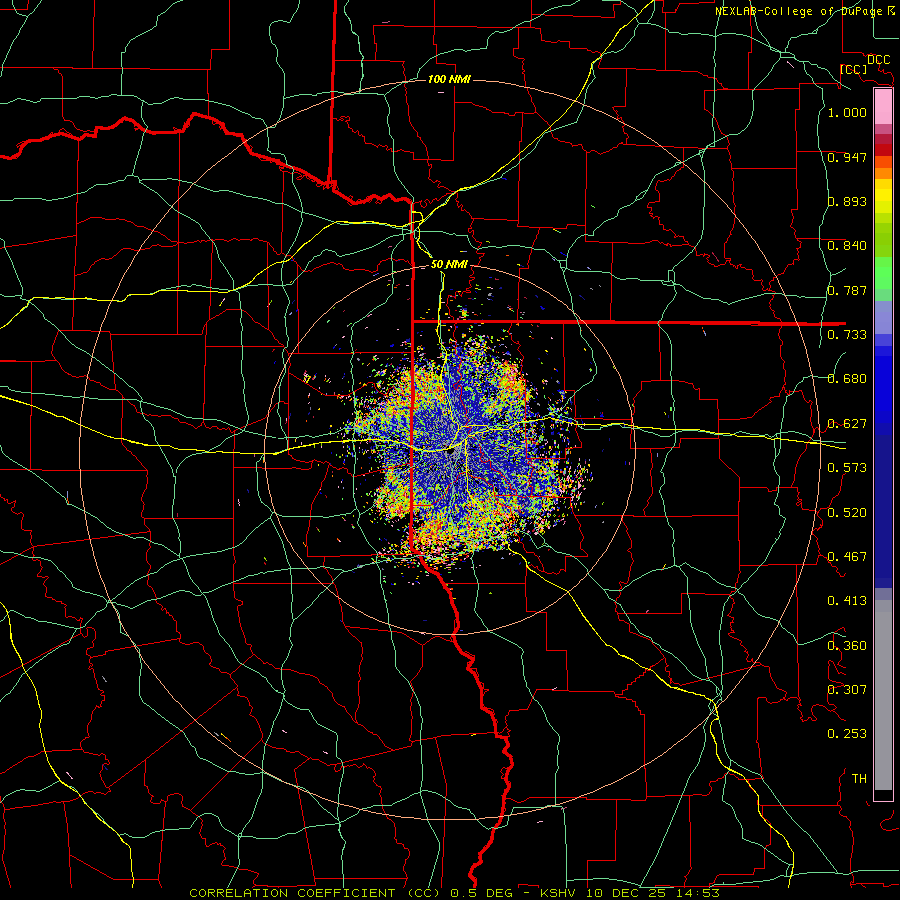The height and width of the screenshot is (900, 900).
Task: Click the 100 NMI range ring label
Action: tap(449, 79)
